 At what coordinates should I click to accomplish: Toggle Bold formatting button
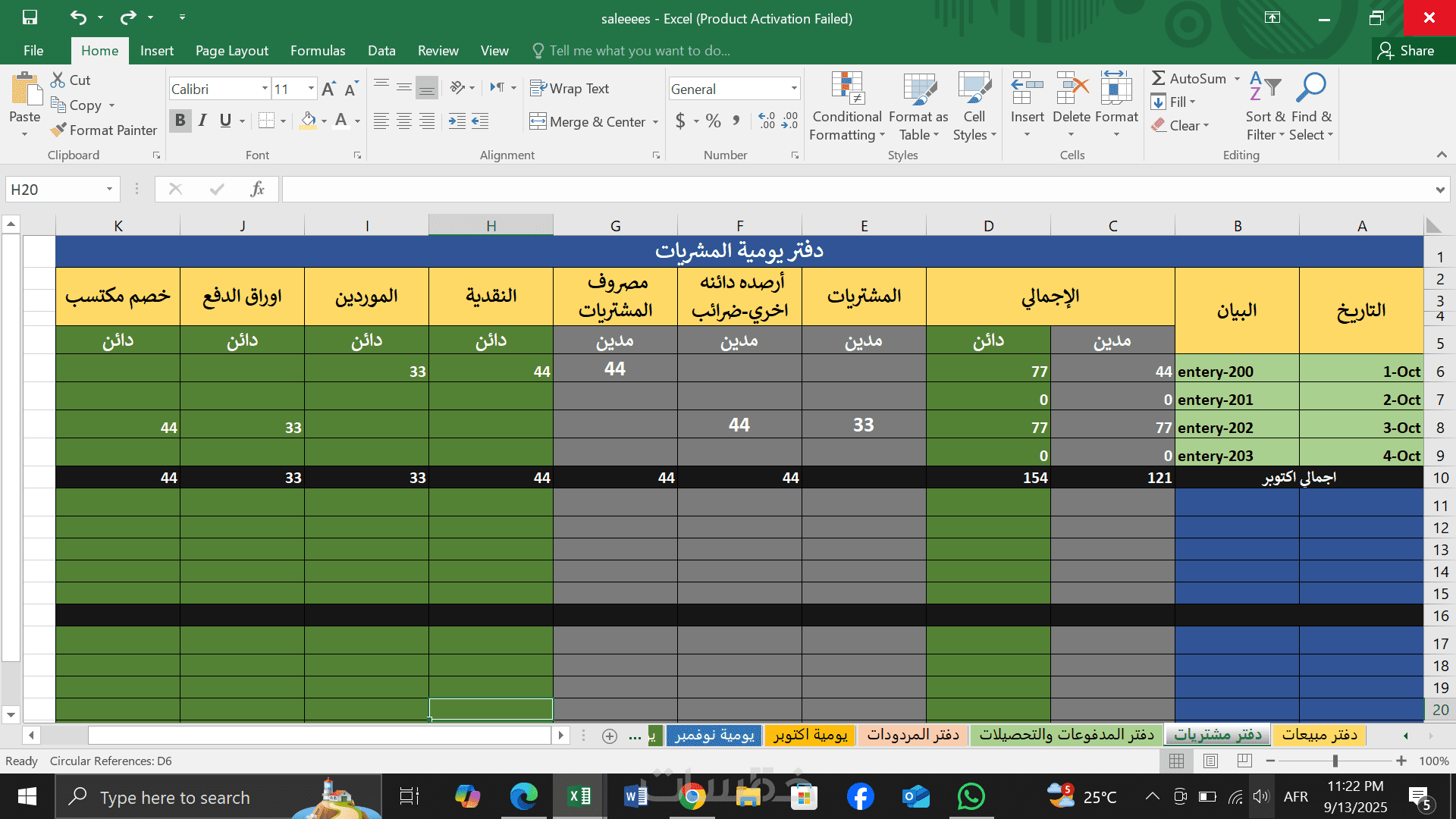(180, 121)
